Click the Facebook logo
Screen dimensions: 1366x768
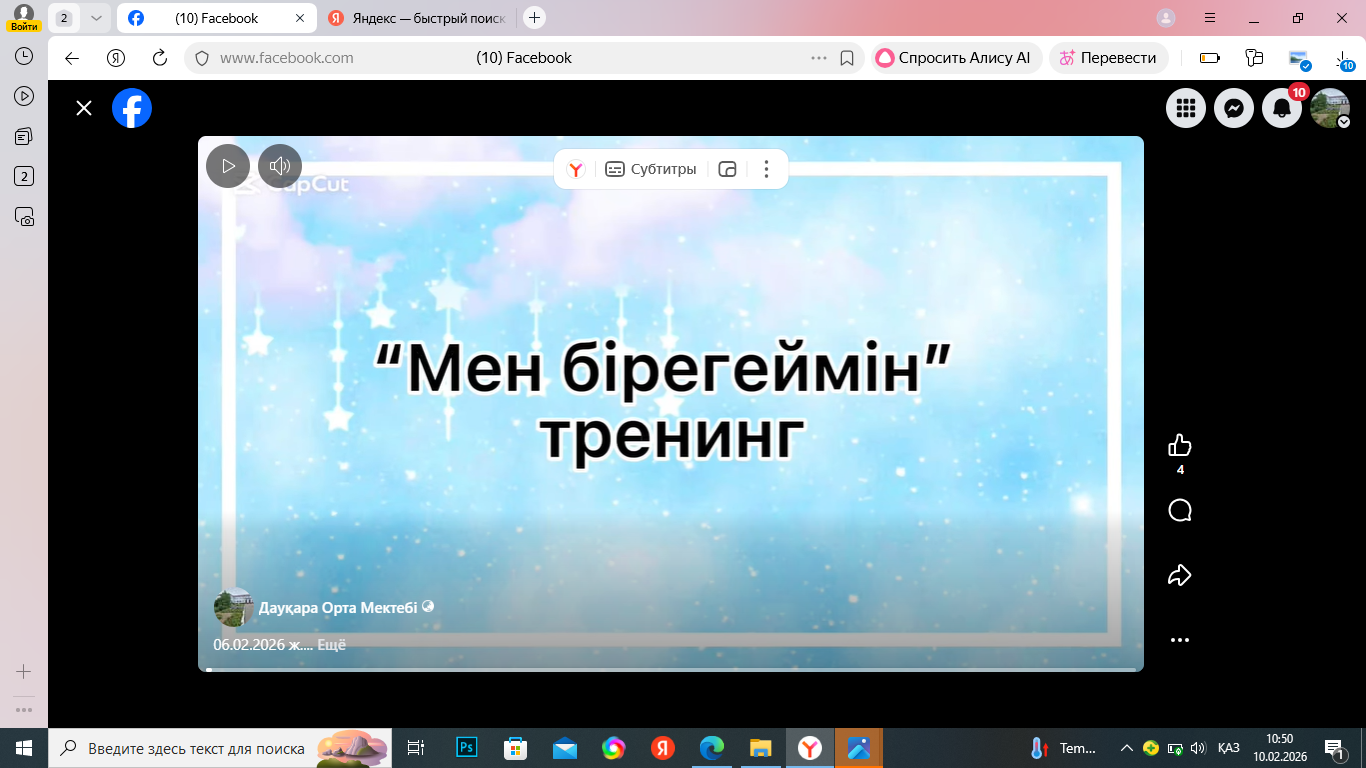[132, 108]
